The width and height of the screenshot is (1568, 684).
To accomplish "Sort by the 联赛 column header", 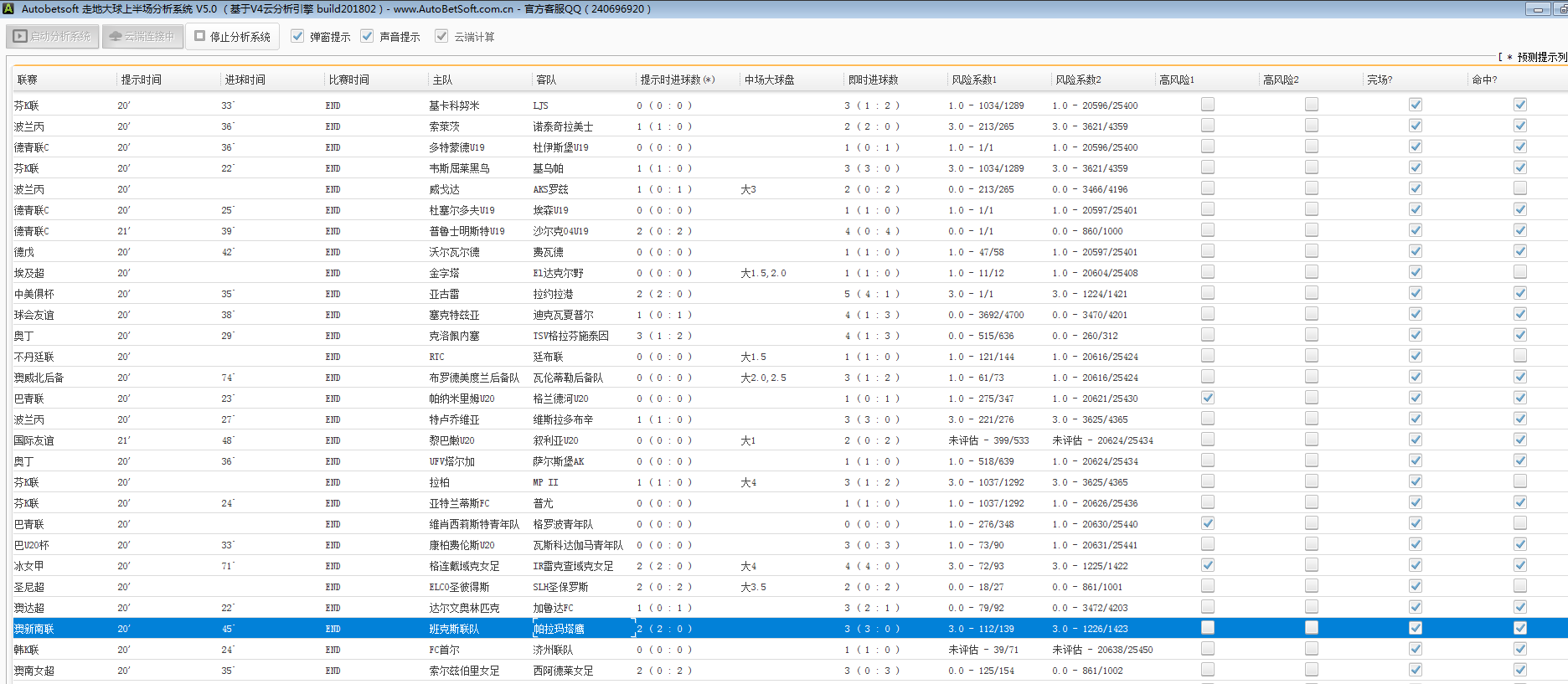I will point(28,80).
